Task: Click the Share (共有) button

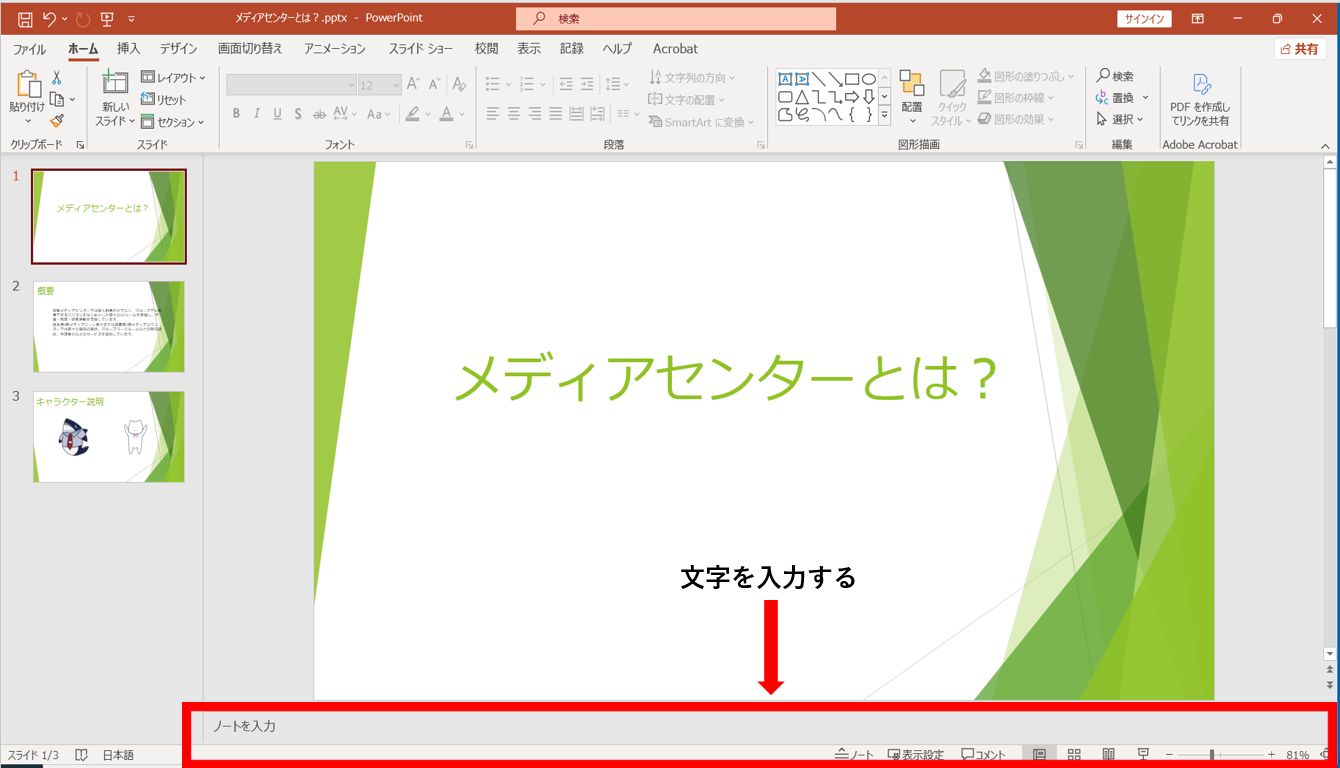Action: point(1300,49)
